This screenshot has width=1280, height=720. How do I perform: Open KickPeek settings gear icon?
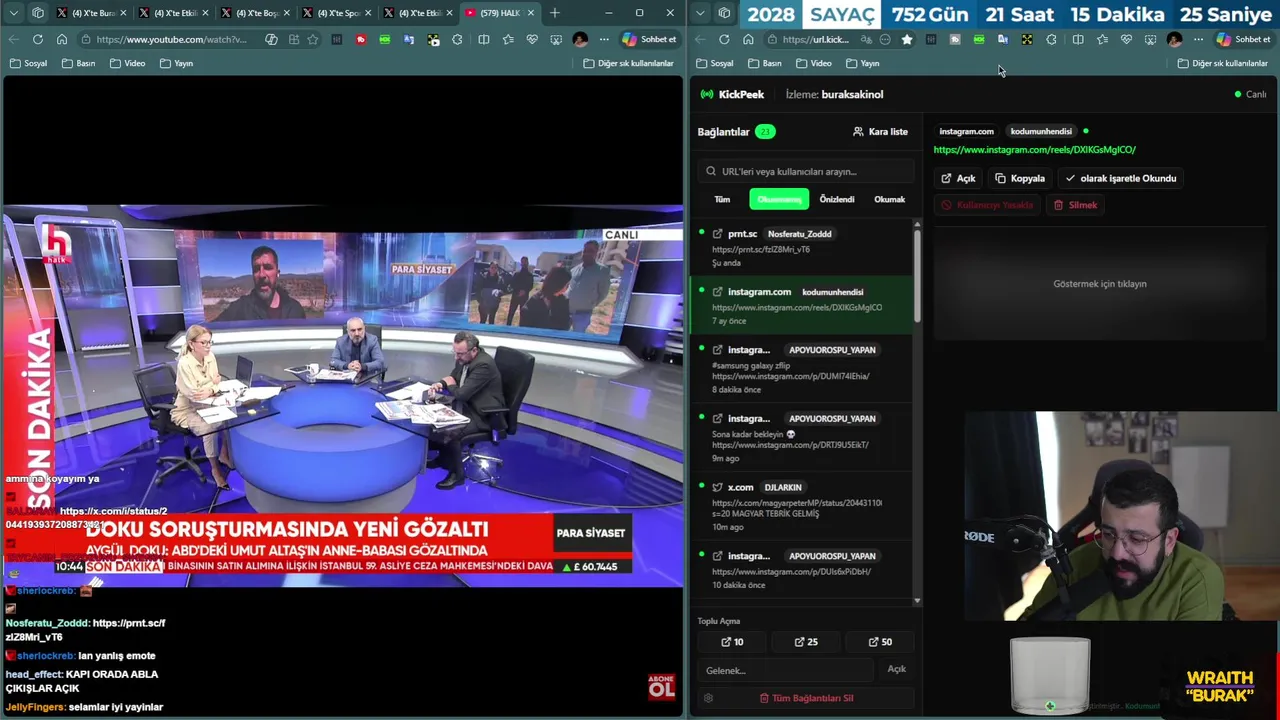coord(708,698)
